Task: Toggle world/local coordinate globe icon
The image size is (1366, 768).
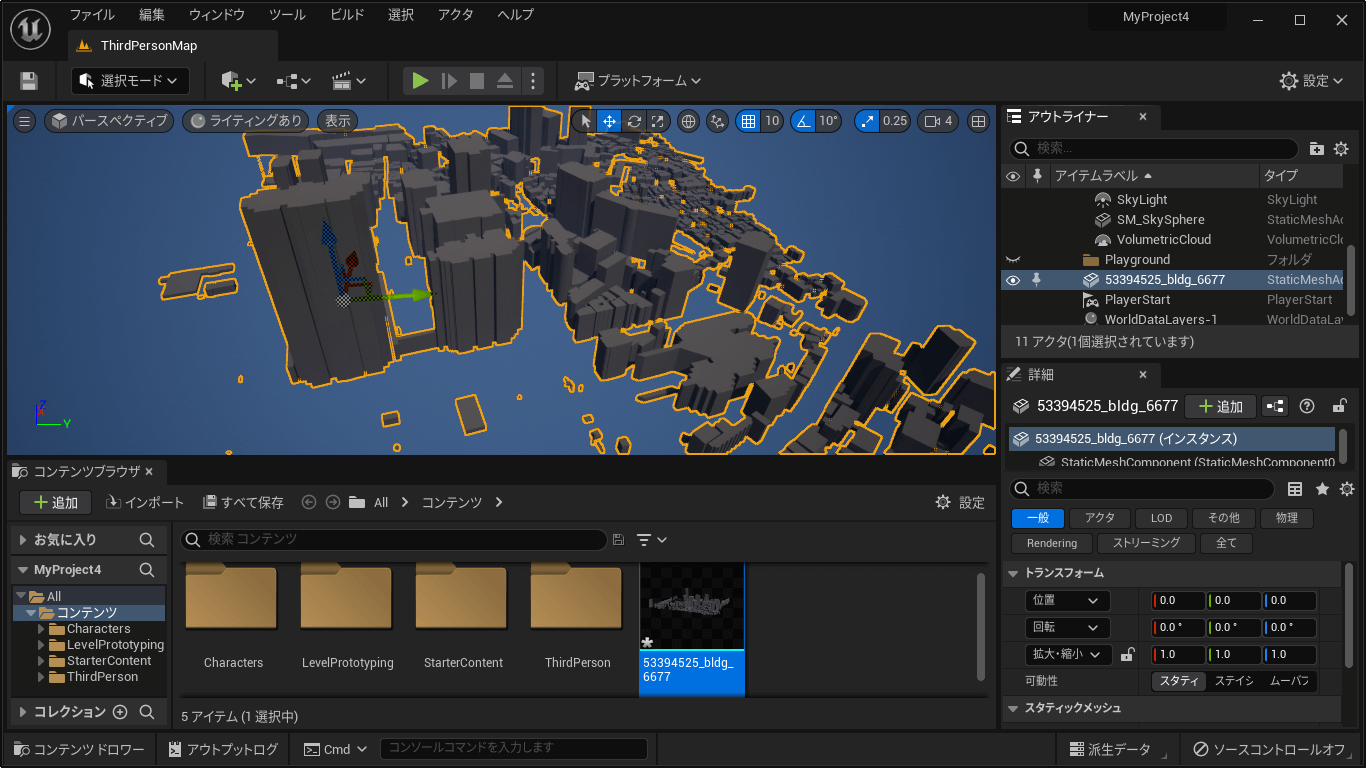Action: click(x=688, y=121)
